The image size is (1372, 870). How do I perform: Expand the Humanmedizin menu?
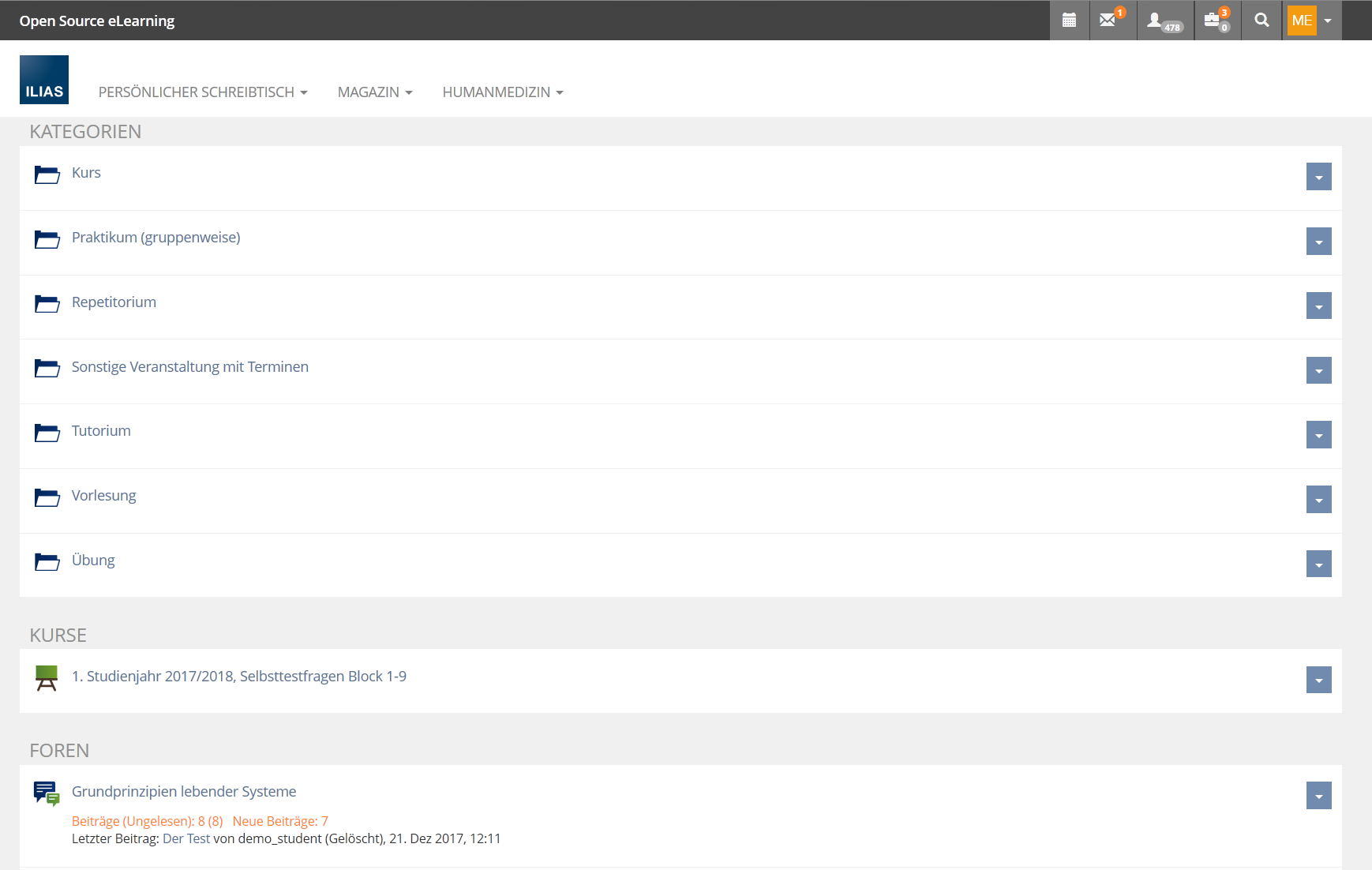pos(502,92)
